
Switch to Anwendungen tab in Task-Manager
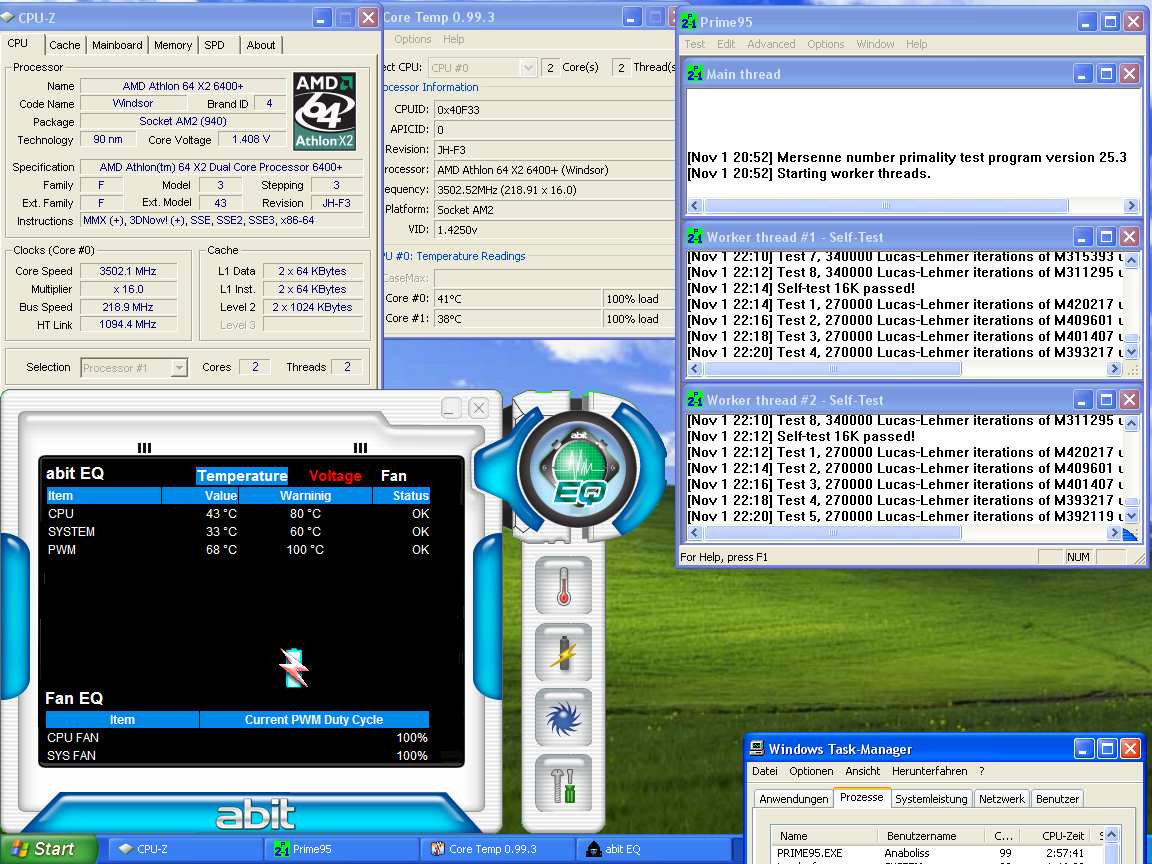[793, 799]
